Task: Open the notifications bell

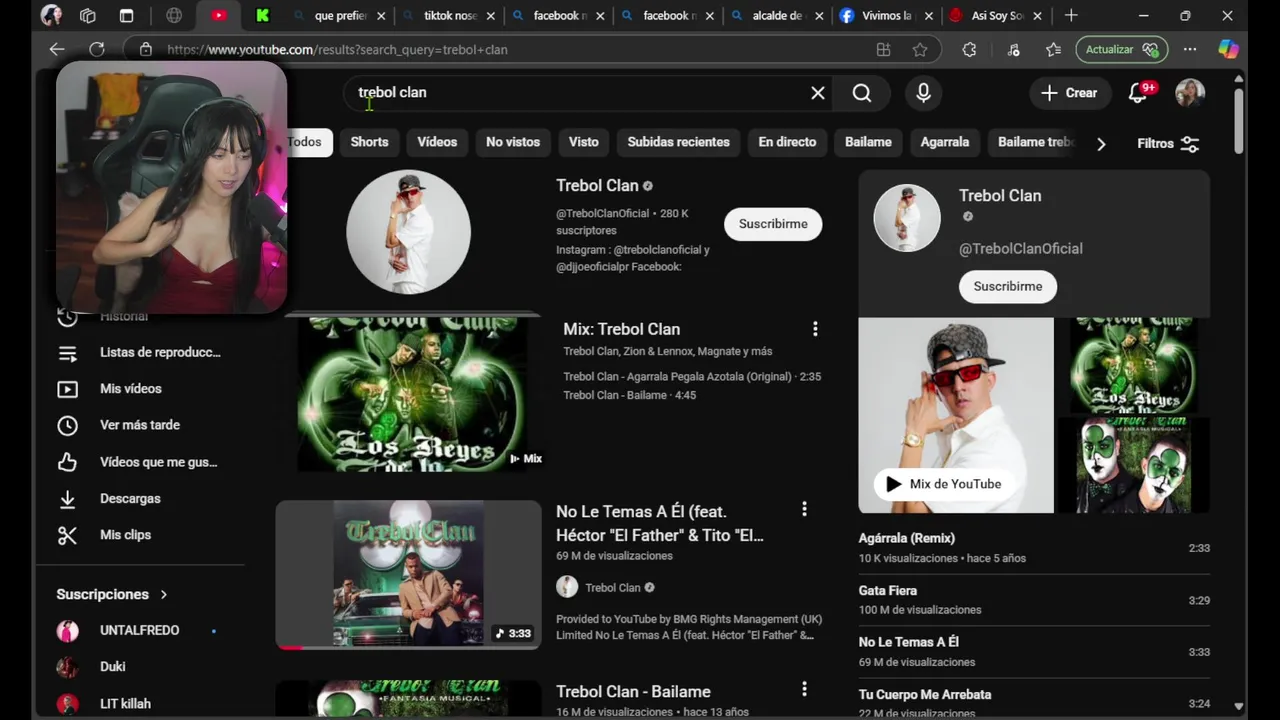Action: [x=1138, y=93]
